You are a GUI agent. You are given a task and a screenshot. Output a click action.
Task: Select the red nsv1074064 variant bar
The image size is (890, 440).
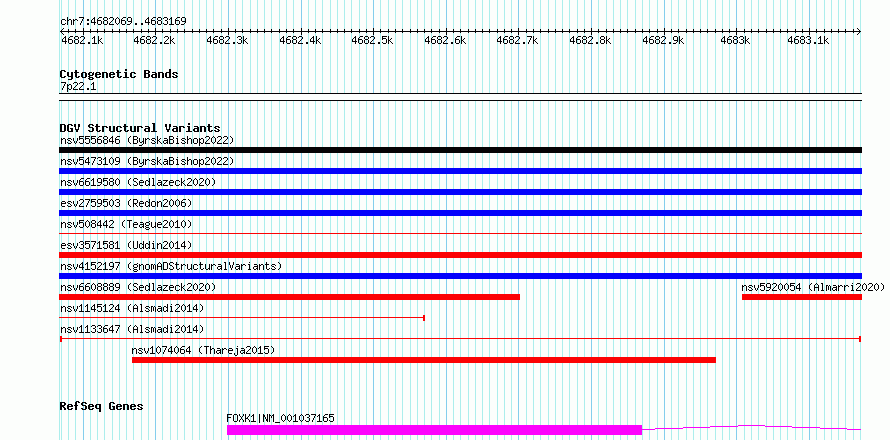pos(424,360)
